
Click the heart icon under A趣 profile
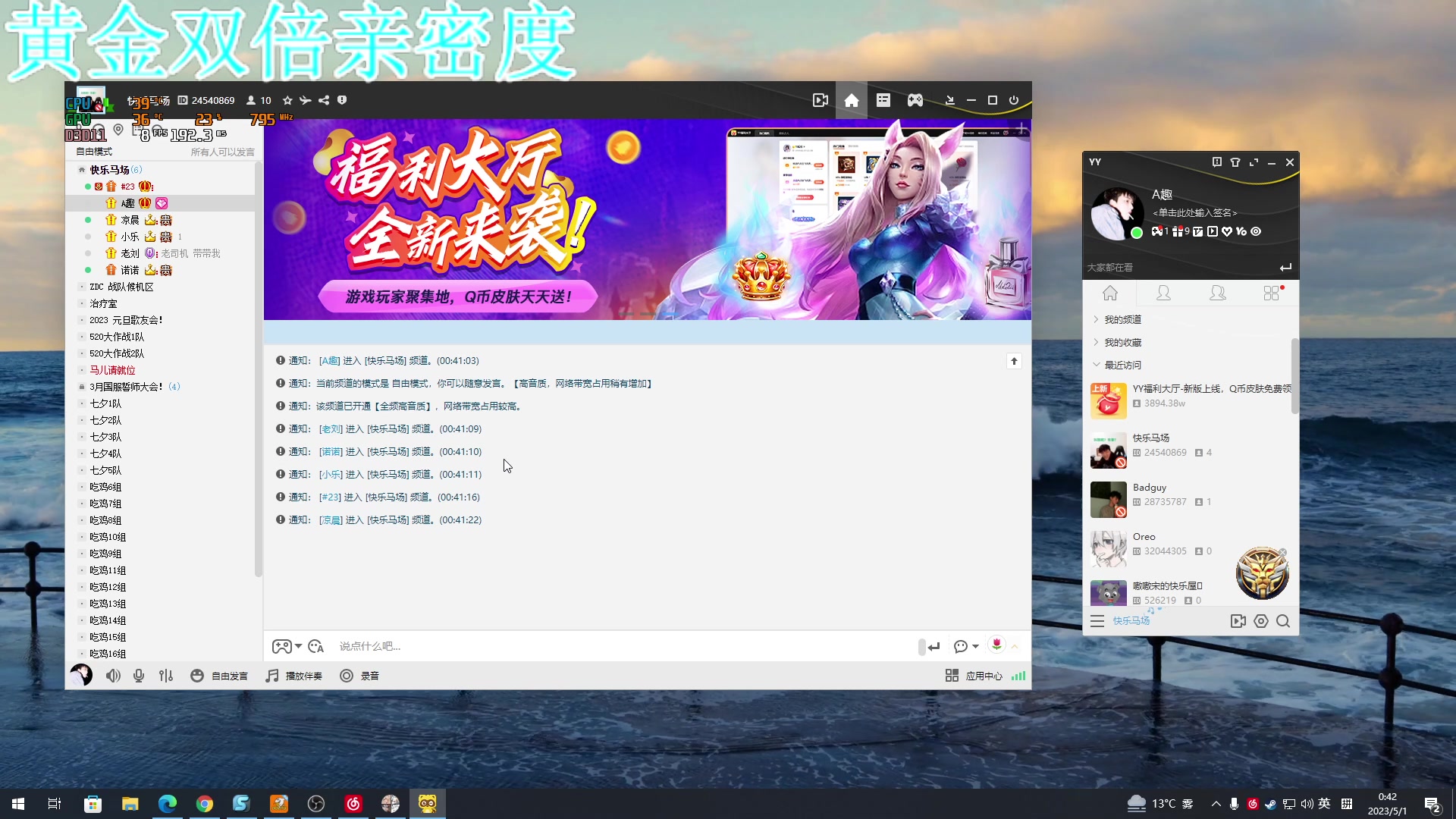[x=1227, y=231]
